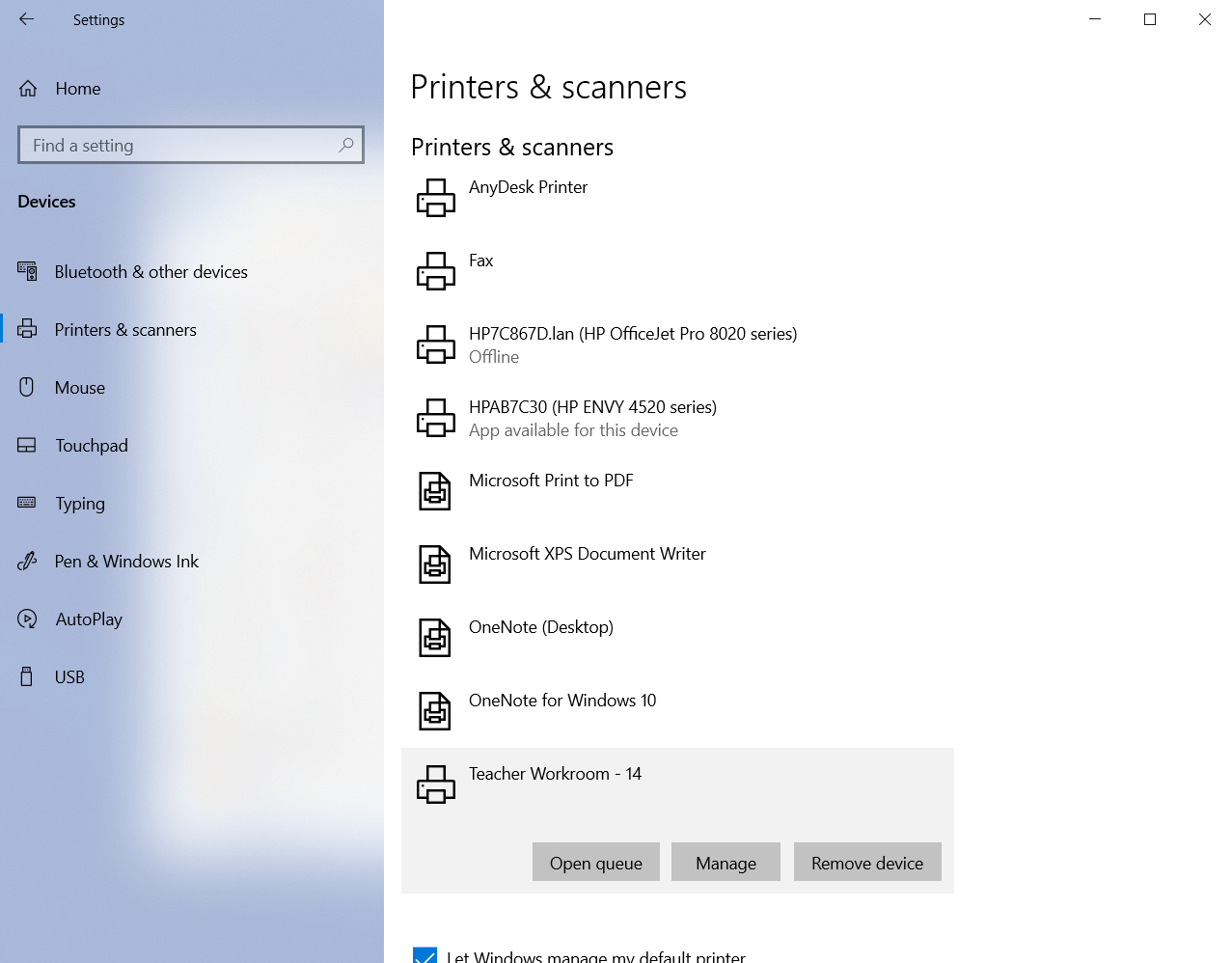Click the Find a setting search box

coord(191,145)
